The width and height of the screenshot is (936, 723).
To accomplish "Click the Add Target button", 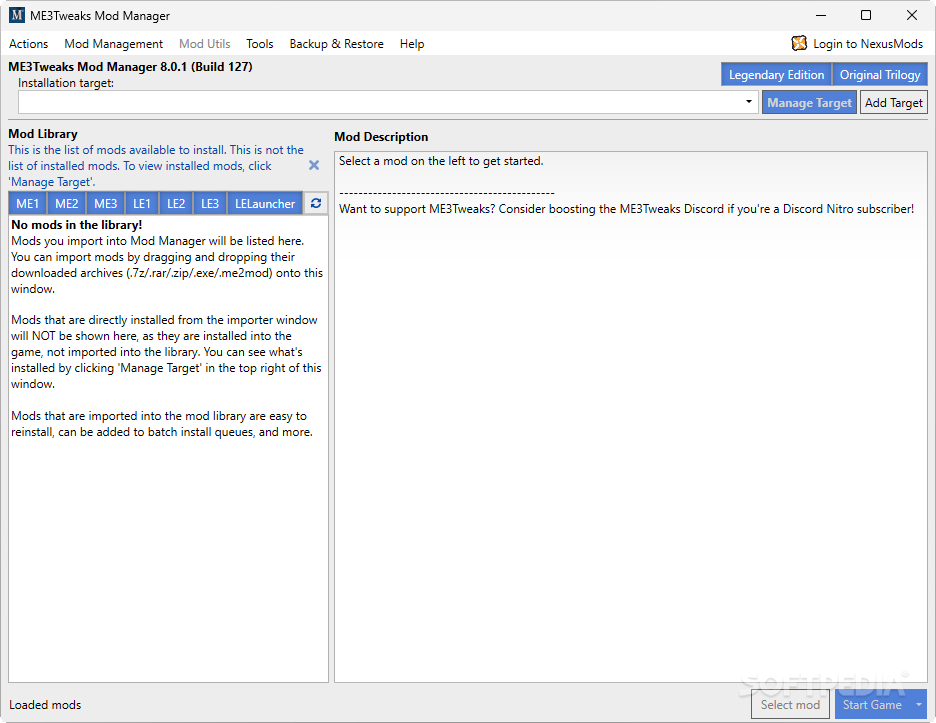I will [894, 103].
